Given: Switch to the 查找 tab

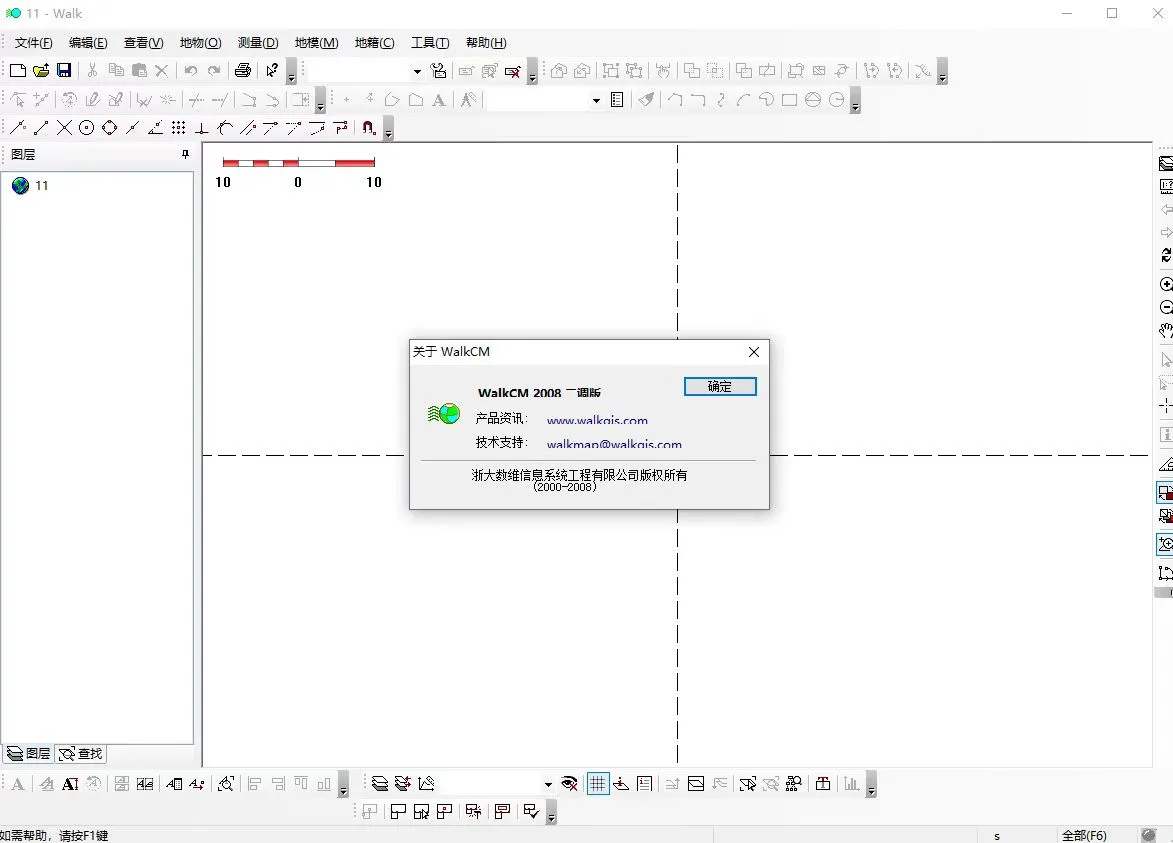Looking at the screenshot, I should click(x=81, y=753).
